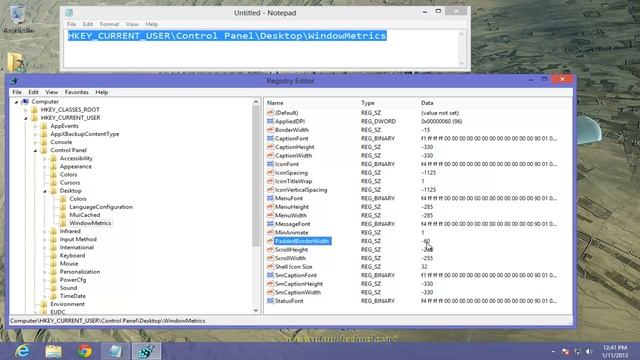Image resolution: width=640 pixels, height=360 pixels.
Task: Click the registry tree scrollbar down arrow
Action: [256, 310]
